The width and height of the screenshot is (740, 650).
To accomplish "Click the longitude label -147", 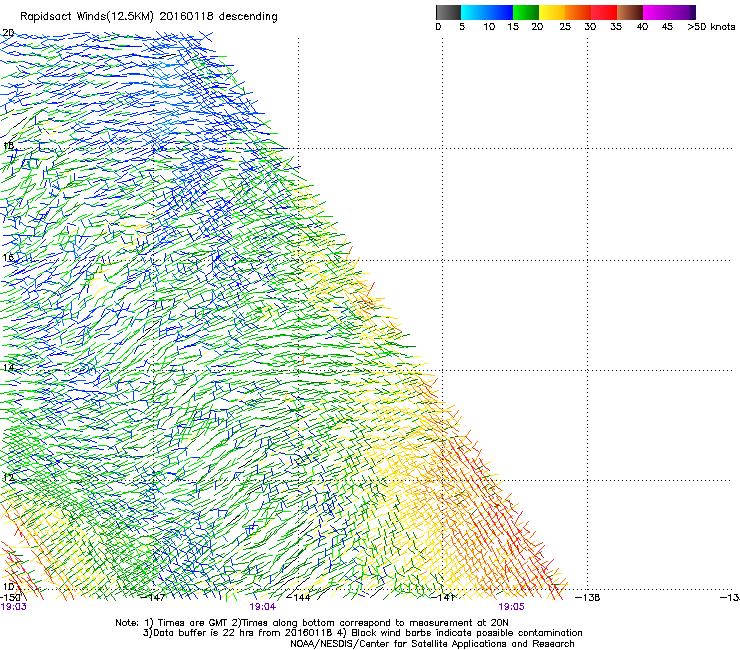I will point(154,598).
